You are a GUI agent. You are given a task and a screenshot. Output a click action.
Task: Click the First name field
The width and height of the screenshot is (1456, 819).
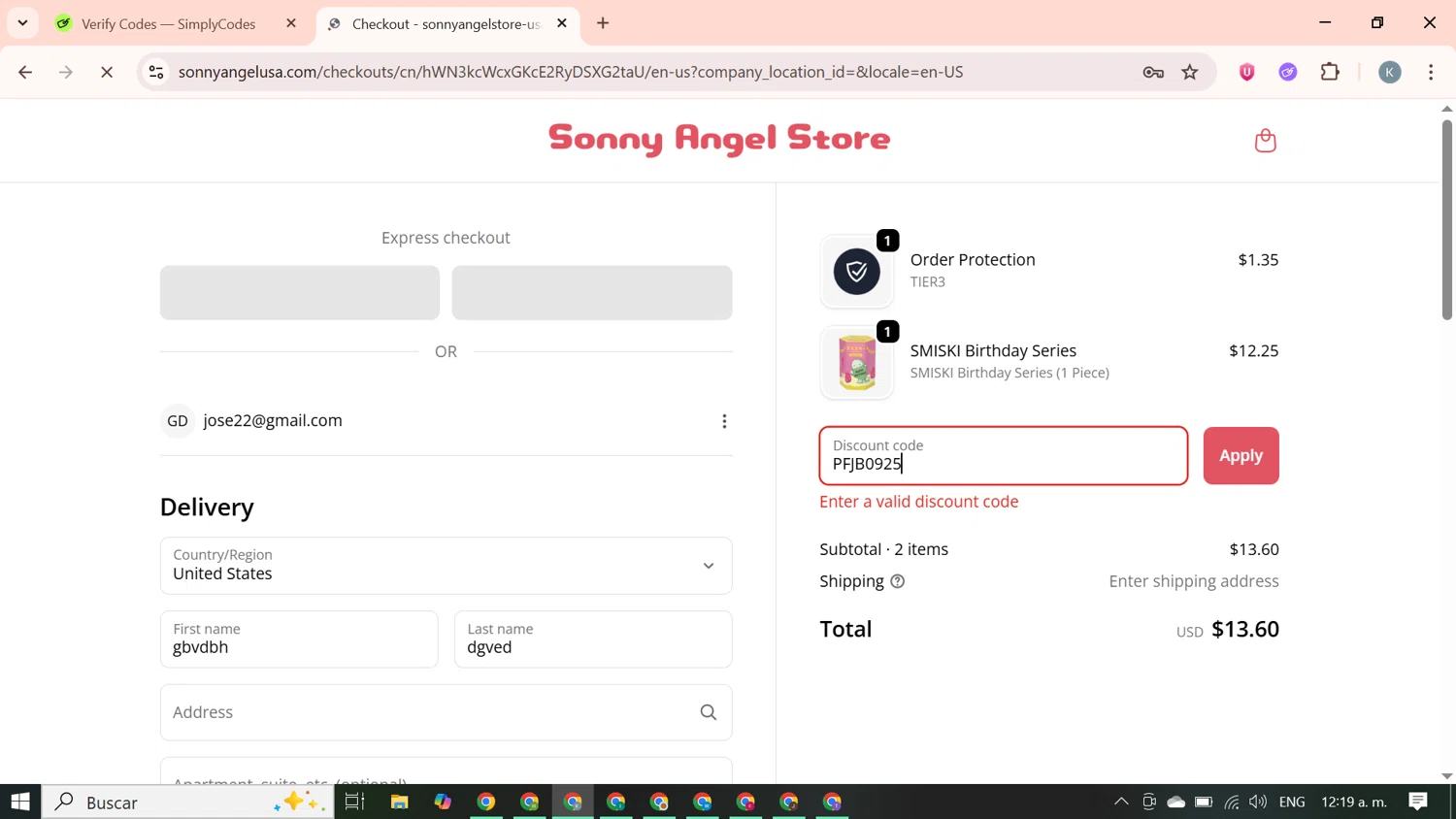point(299,639)
